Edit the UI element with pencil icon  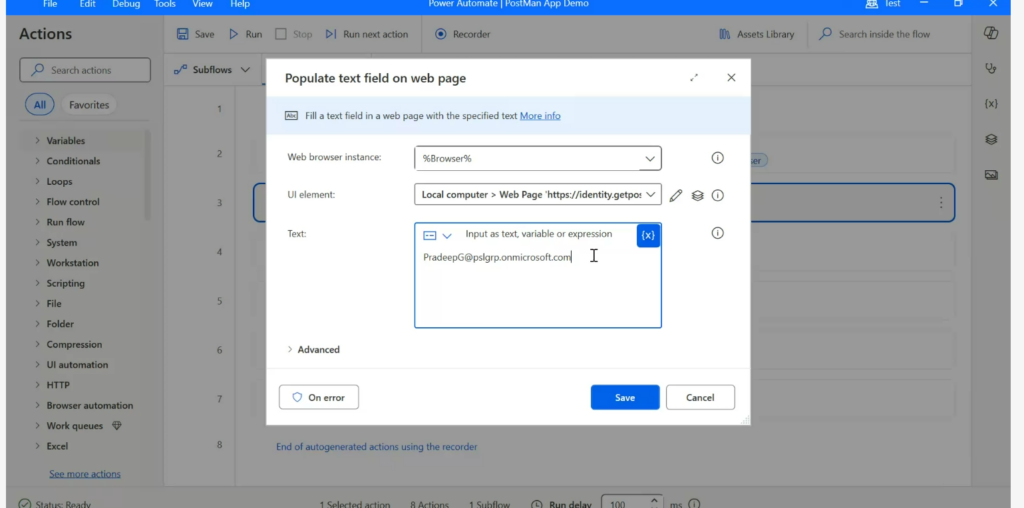tap(676, 195)
